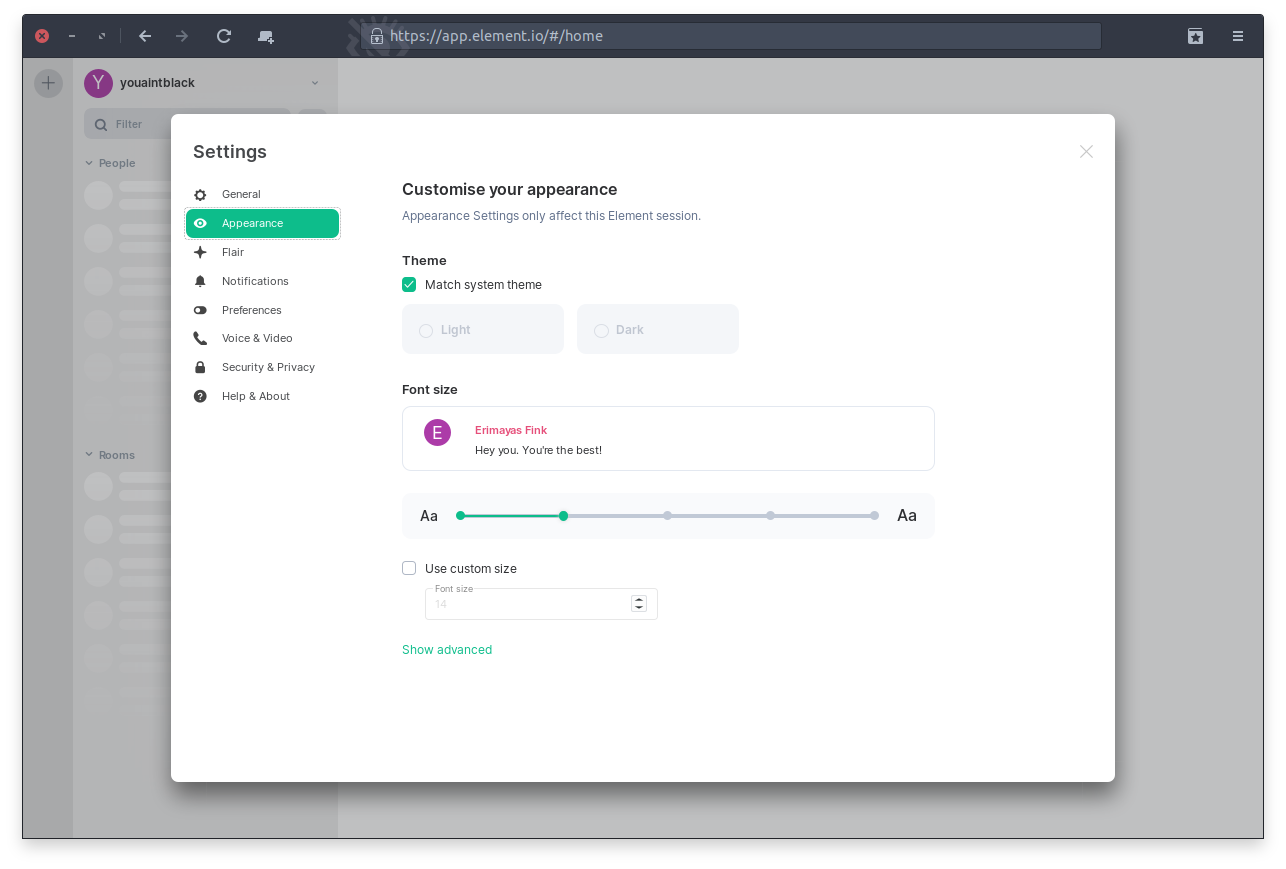This screenshot has width=1286, height=869.
Task: Click the Help & About question icon
Action: click(x=200, y=396)
